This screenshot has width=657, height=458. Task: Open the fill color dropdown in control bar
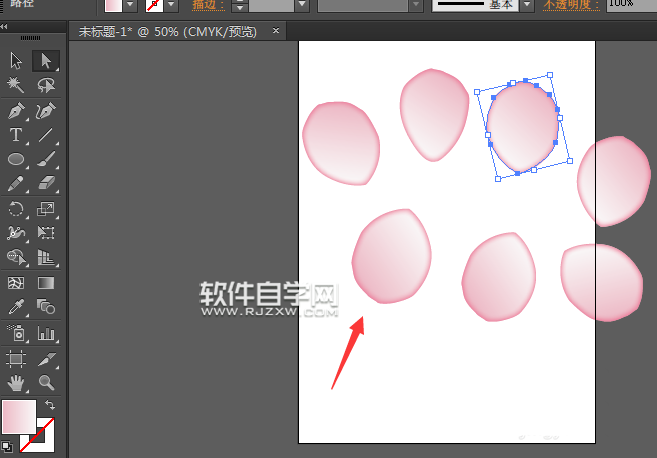[x=130, y=5]
